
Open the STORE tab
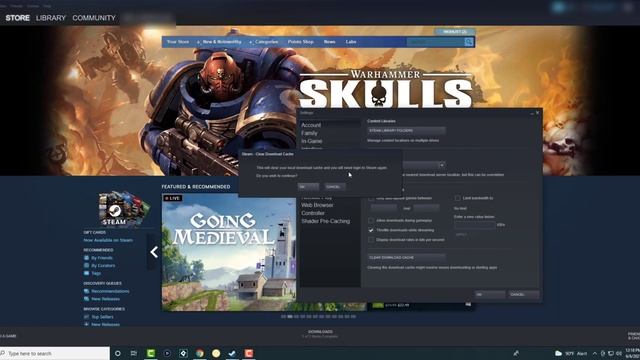[18, 18]
